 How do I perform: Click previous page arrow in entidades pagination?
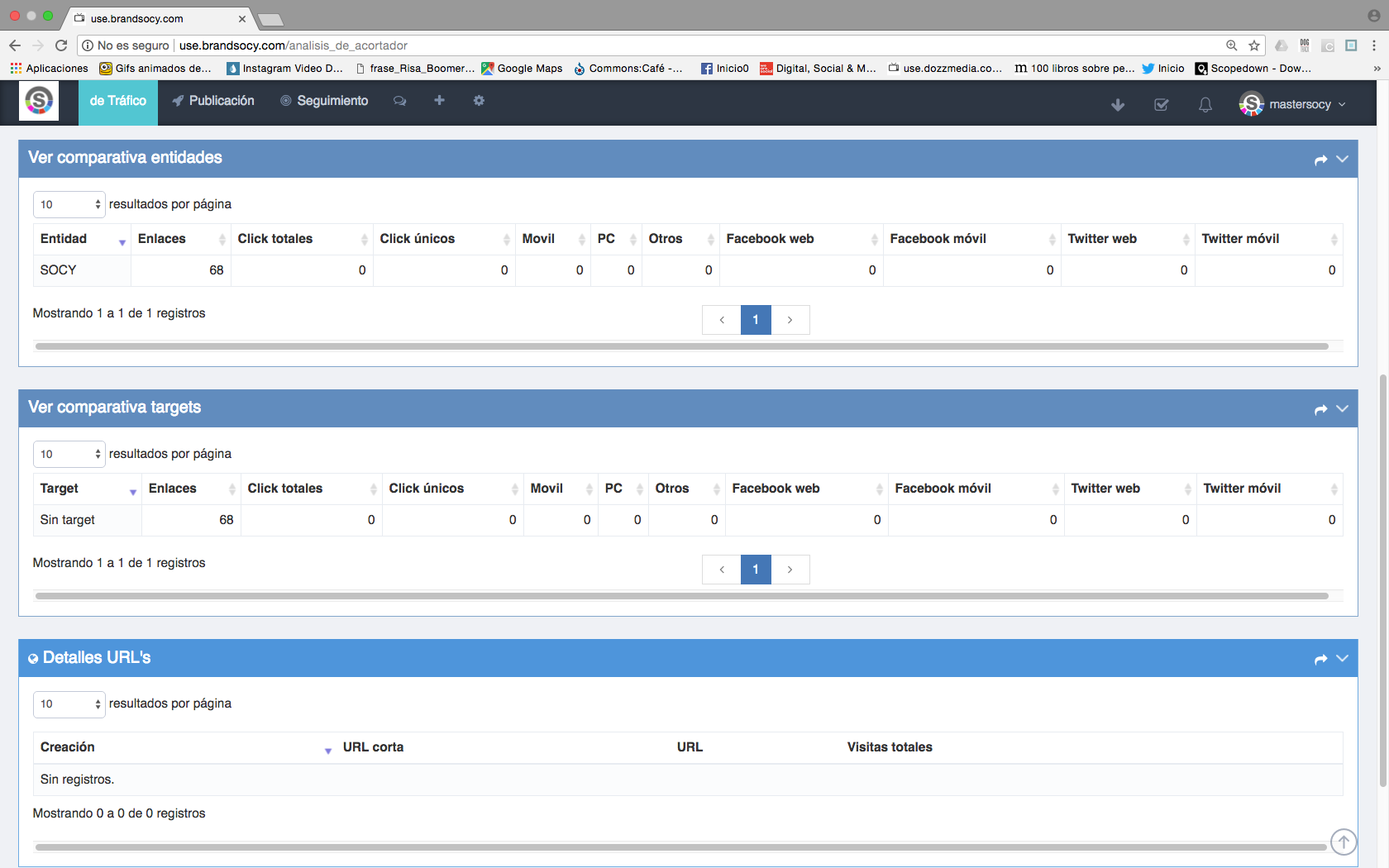tap(722, 320)
